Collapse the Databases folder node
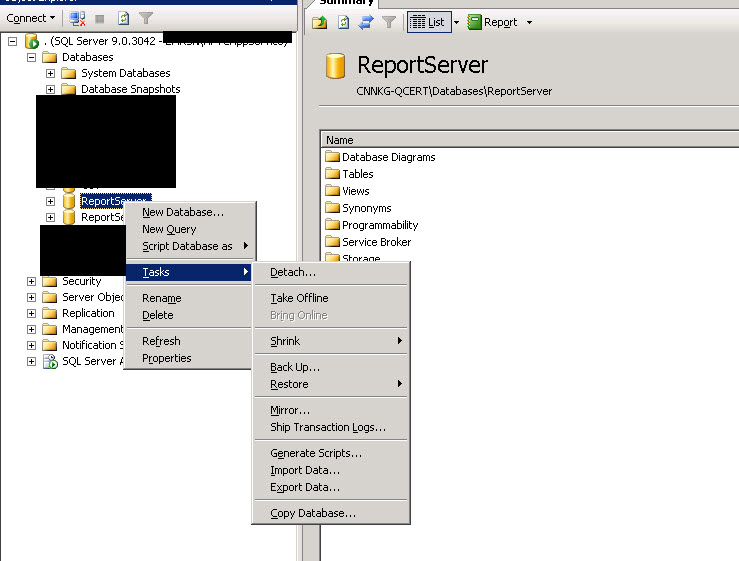This screenshot has width=739, height=561. coord(32,58)
